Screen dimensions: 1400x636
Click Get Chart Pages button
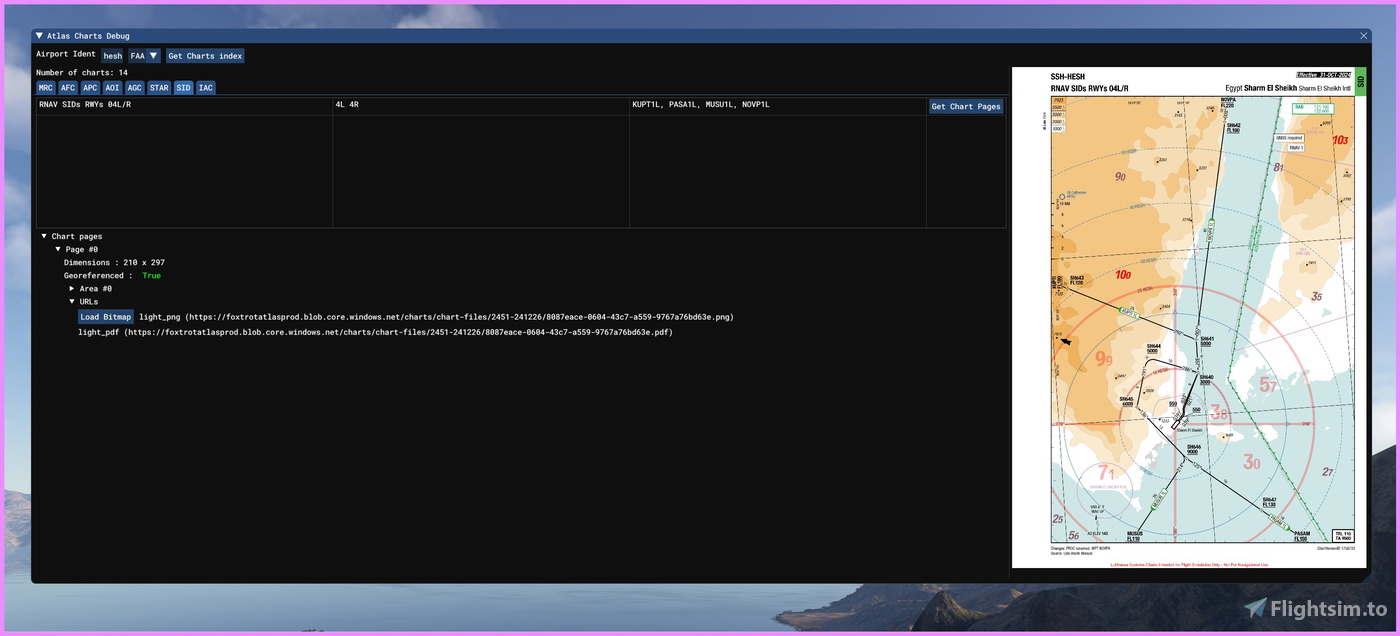point(965,106)
